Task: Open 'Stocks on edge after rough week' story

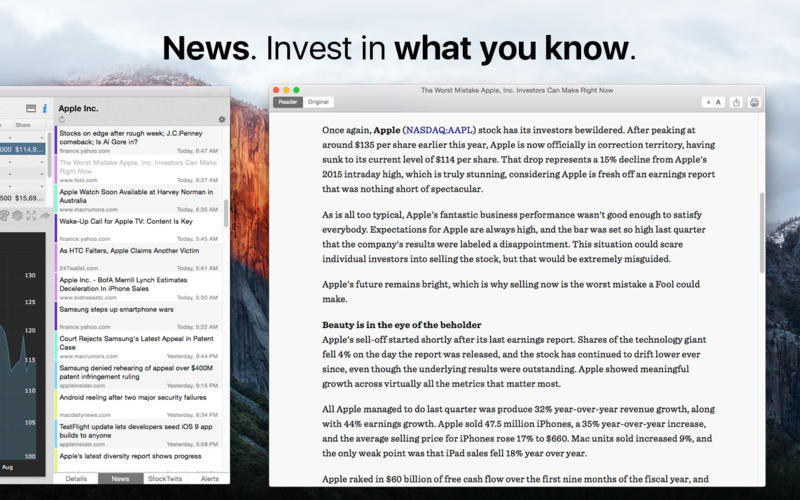Action: point(138,141)
